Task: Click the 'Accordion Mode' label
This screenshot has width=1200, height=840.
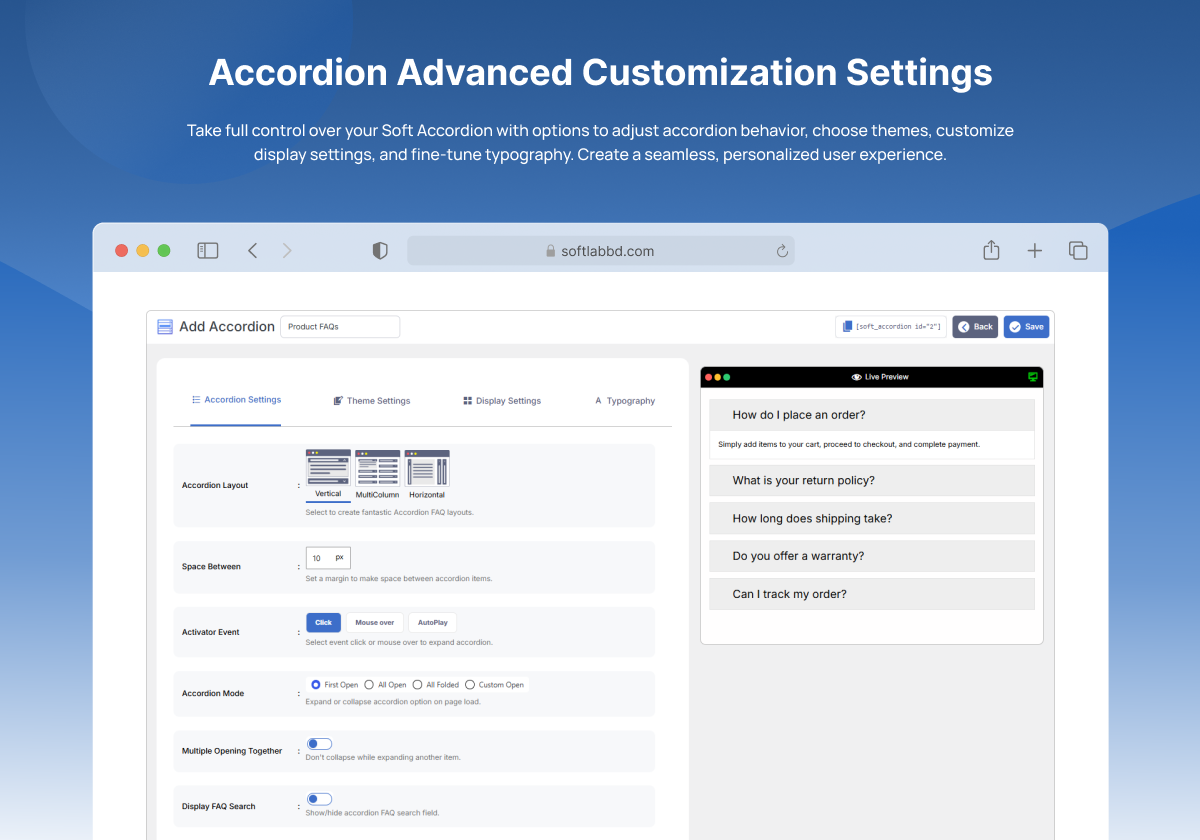Action: point(213,694)
